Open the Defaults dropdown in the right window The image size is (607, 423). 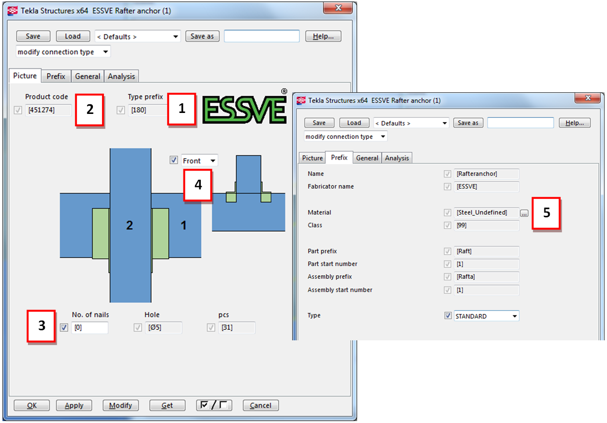pos(411,123)
